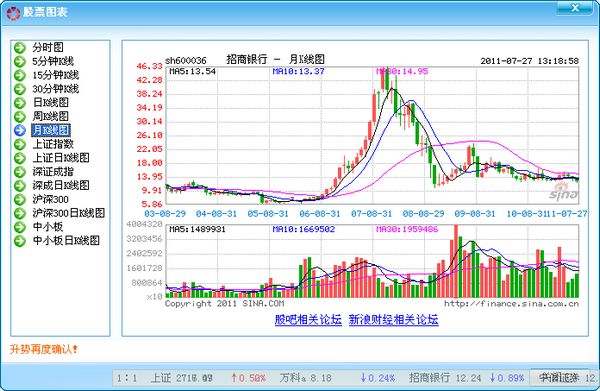This screenshot has height=391, width=600.
Task: Show the 上证日K线图 chart
Action: pos(61,158)
